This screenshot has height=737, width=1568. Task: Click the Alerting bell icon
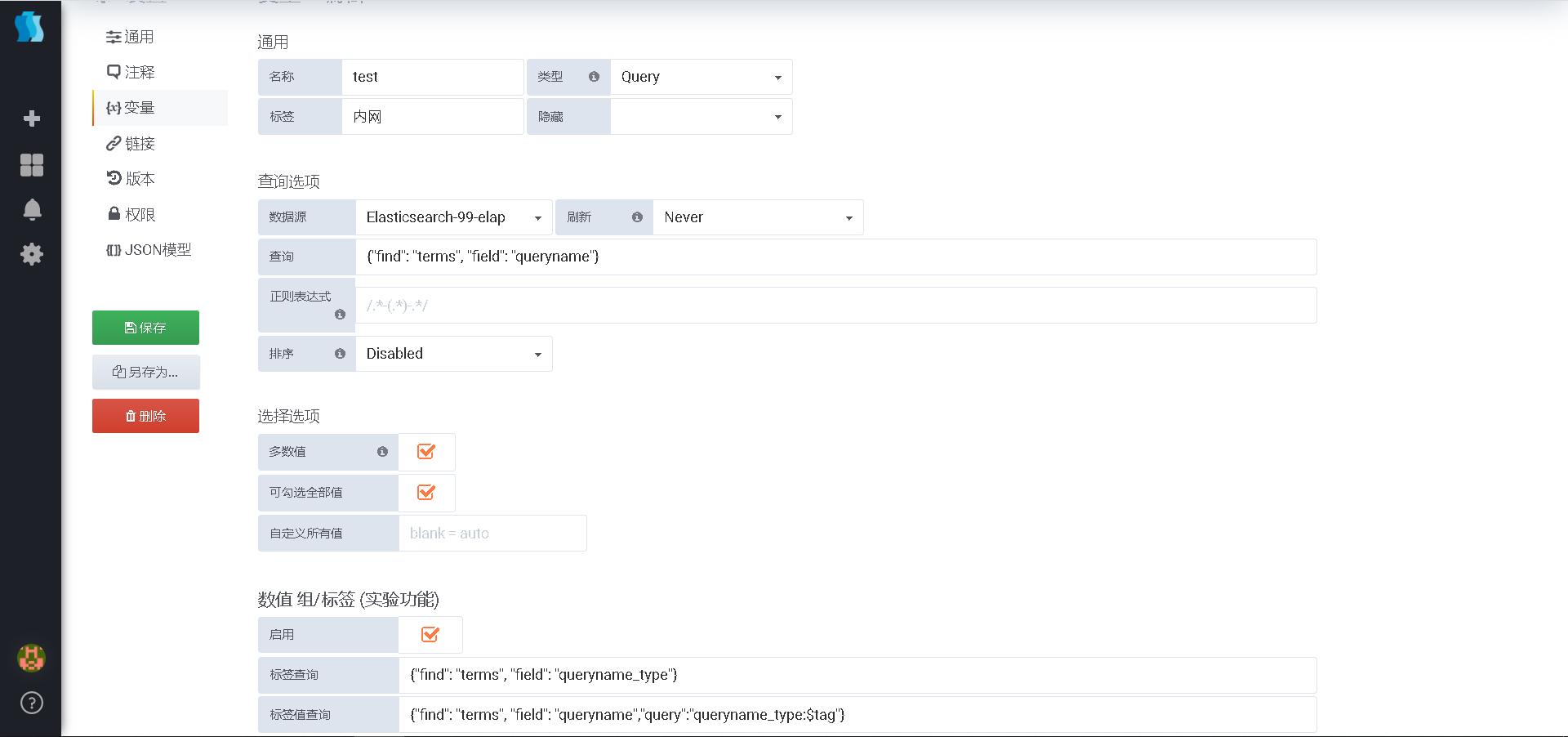click(30, 210)
